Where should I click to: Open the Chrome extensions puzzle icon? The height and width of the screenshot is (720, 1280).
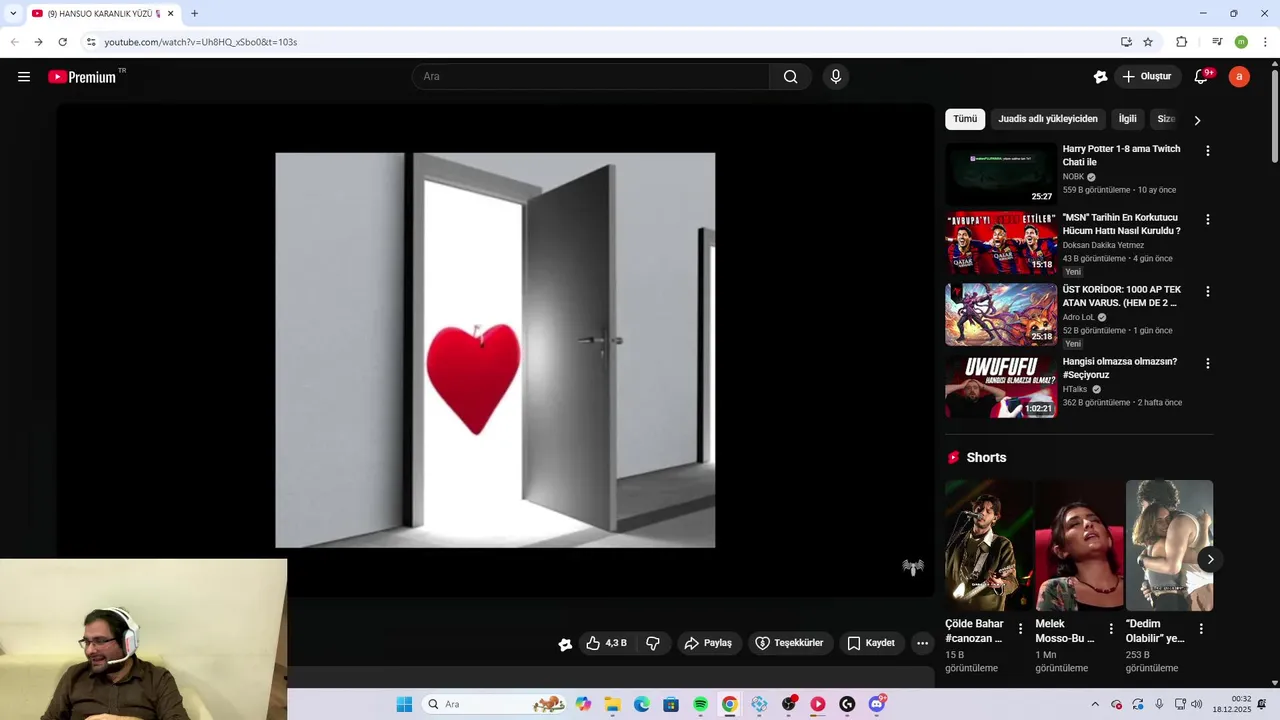[x=1181, y=42]
